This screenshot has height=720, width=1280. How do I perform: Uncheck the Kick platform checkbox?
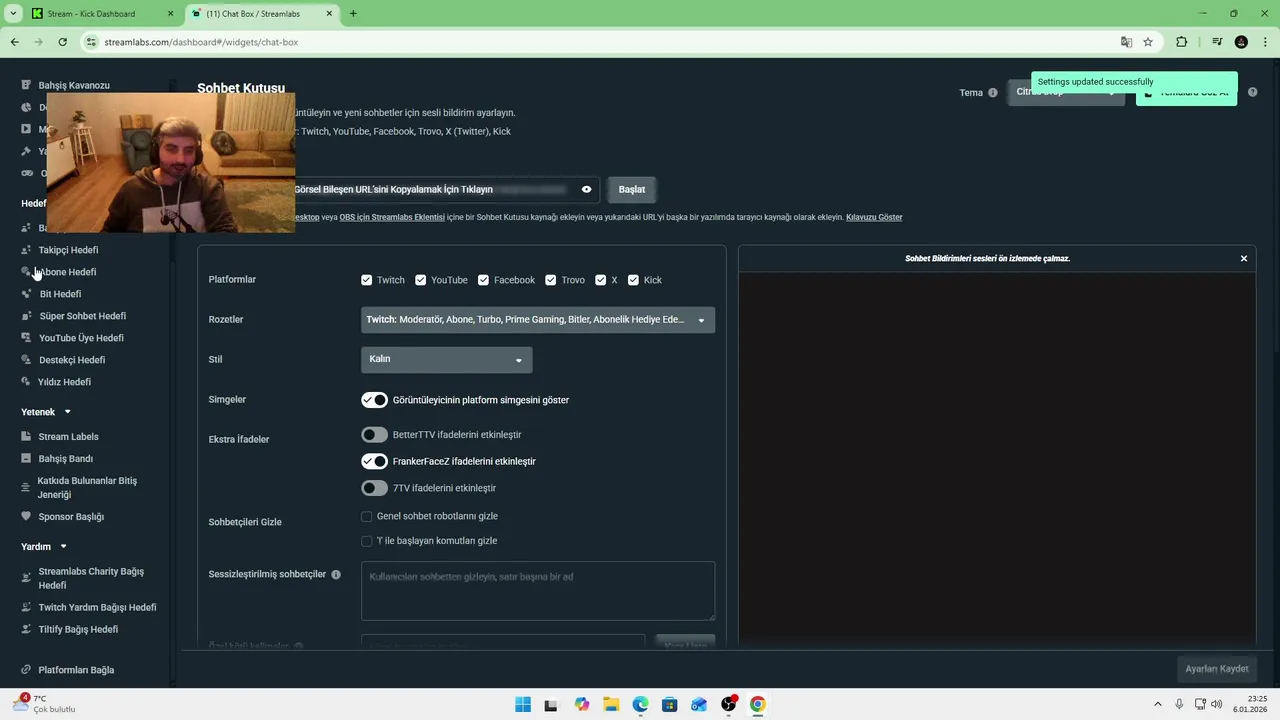pyautogui.click(x=634, y=280)
